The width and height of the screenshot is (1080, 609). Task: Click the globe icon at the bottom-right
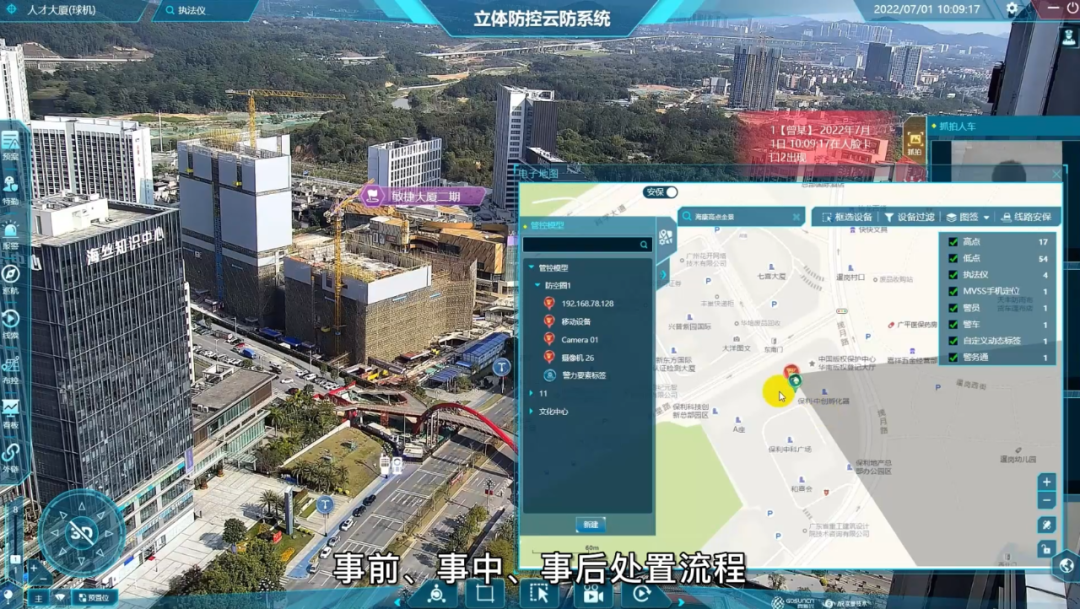coord(1064,565)
